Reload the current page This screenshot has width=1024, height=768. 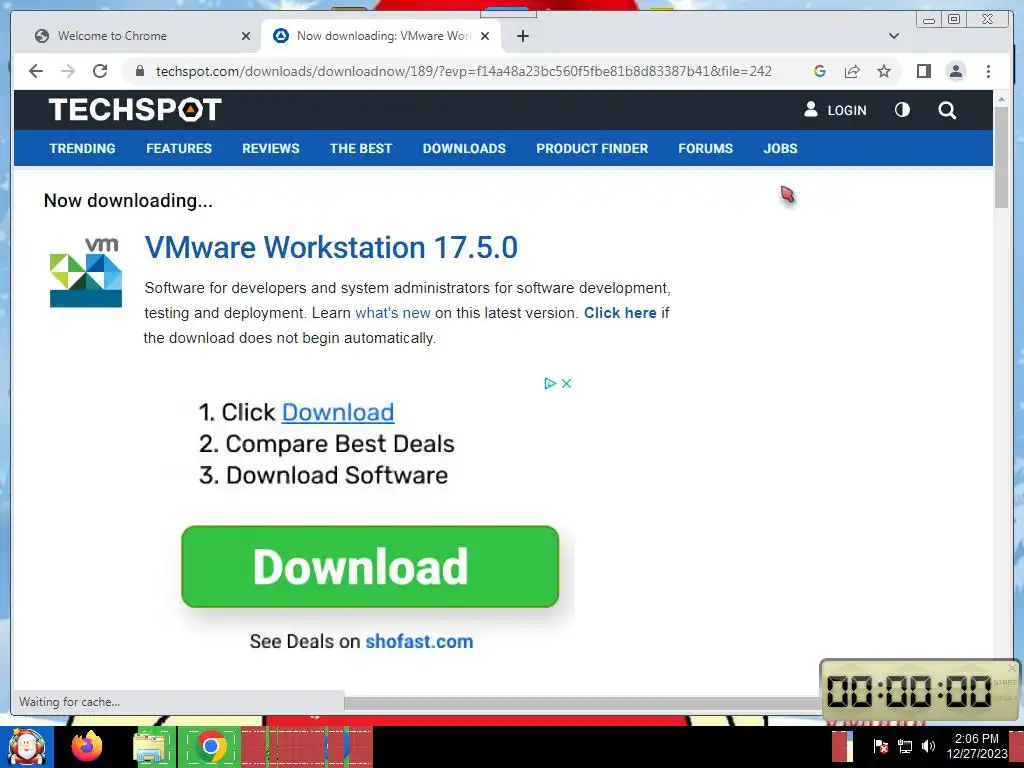click(x=100, y=71)
